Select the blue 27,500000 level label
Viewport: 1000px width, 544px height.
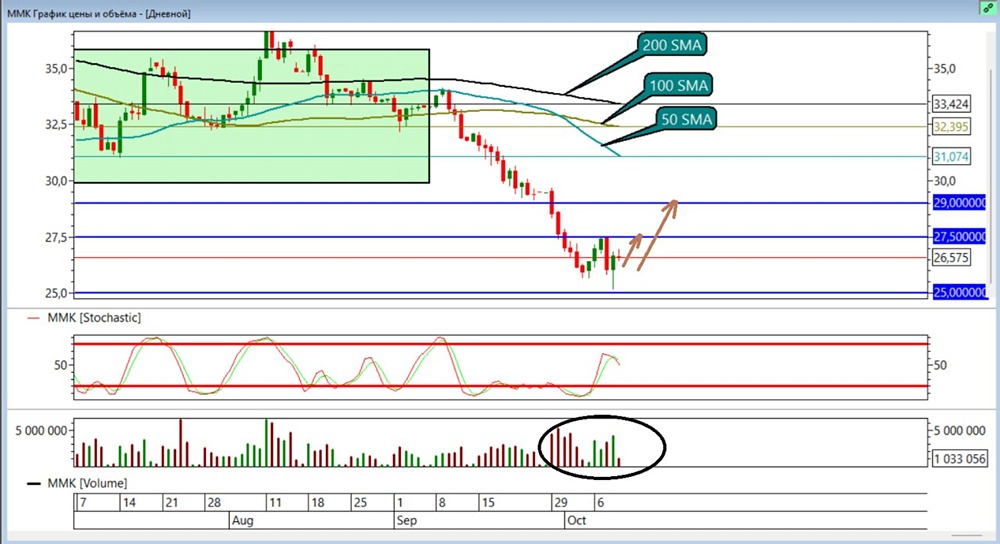(959, 237)
